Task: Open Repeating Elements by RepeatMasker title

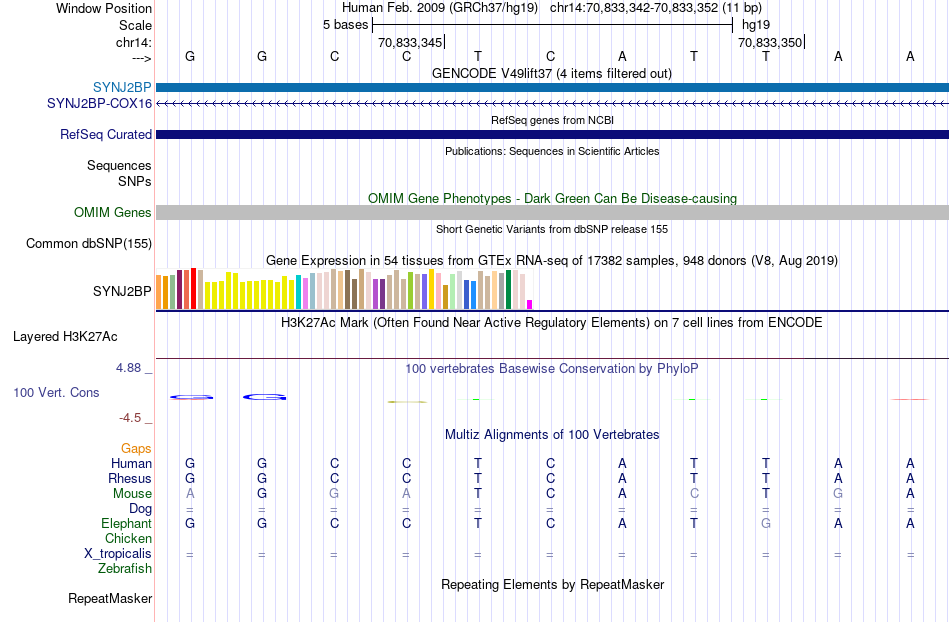Action: [552, 584]
